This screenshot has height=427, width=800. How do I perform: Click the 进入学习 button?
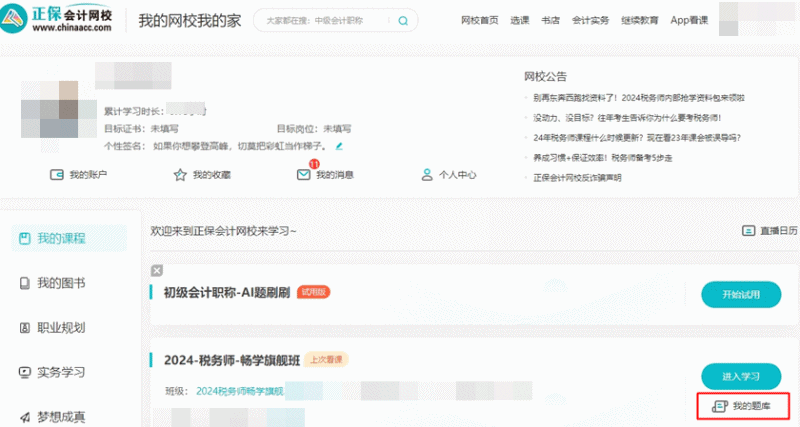tap(741, 376)
